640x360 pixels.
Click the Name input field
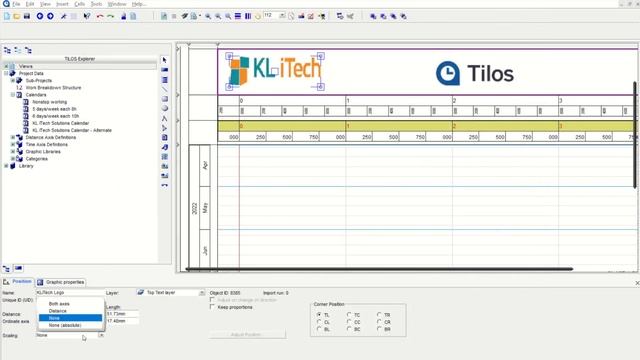coord(70,293)
